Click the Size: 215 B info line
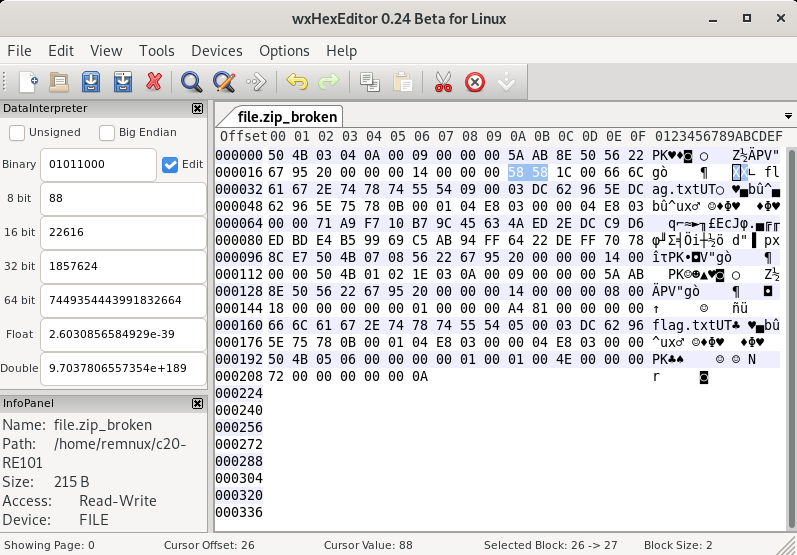Image resolution: width=797 pixels, height=555 pixels. (x=46, y=482)
